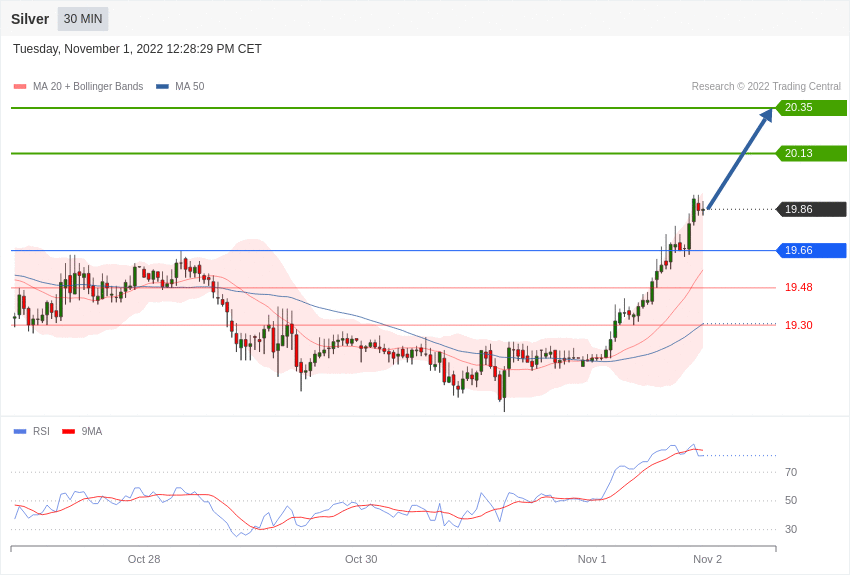Click the 9MA legend label
Viewport: 850px width, 576px height.
click(92, 431)
